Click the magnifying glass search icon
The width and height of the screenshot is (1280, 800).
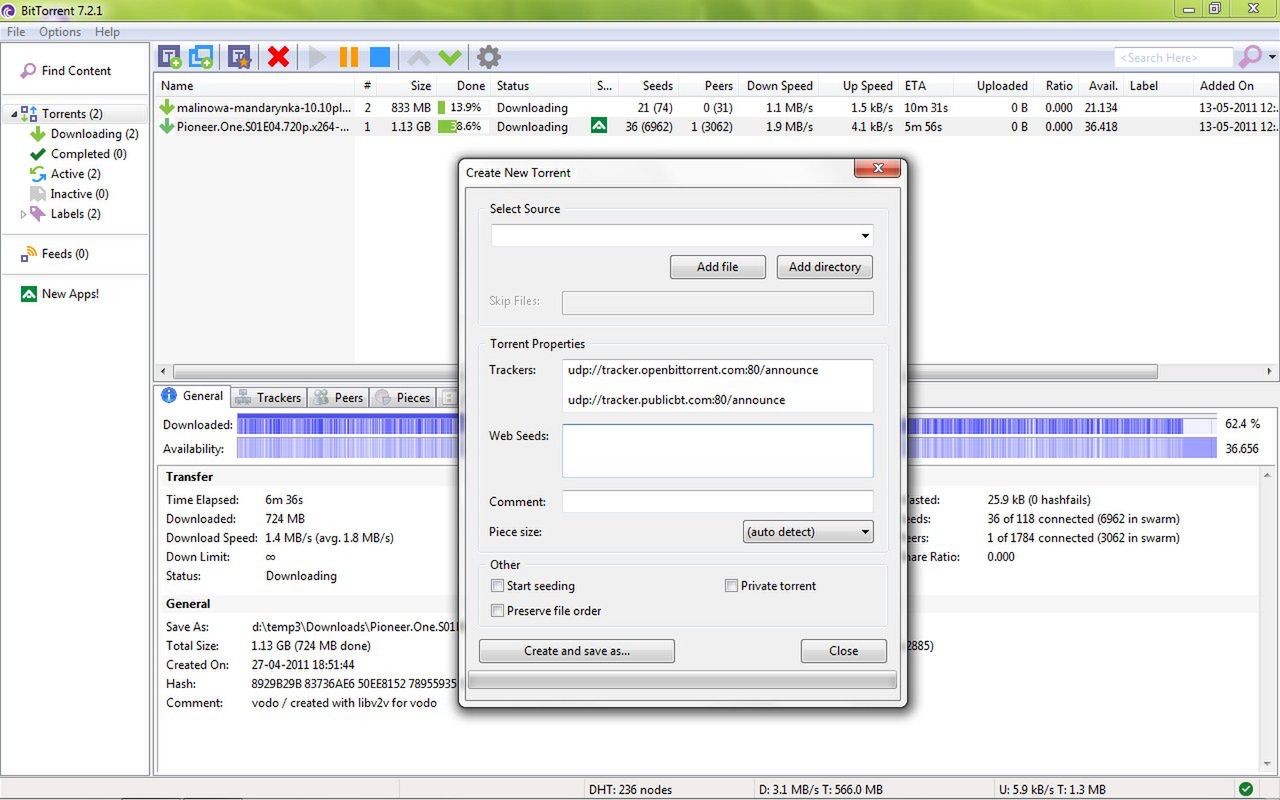point(1250,57)
